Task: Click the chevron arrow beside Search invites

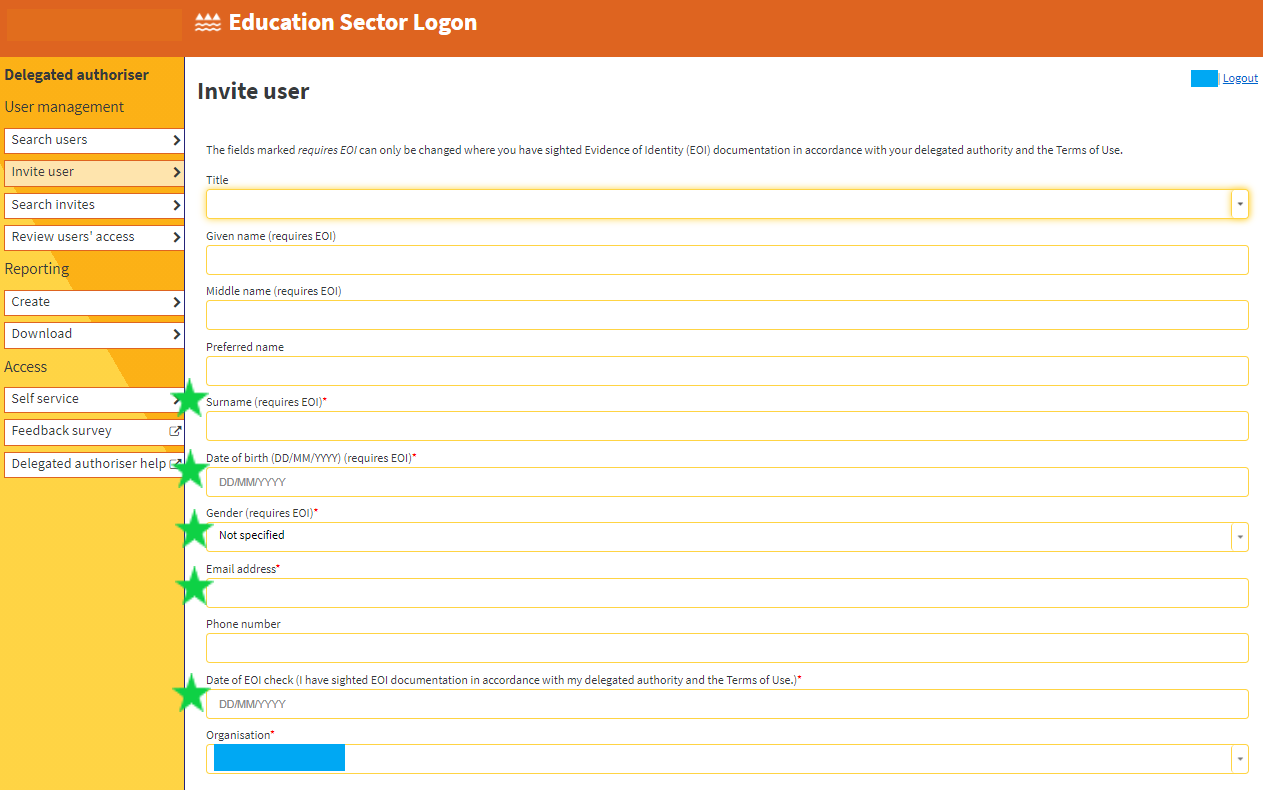Action: [177, 205]
